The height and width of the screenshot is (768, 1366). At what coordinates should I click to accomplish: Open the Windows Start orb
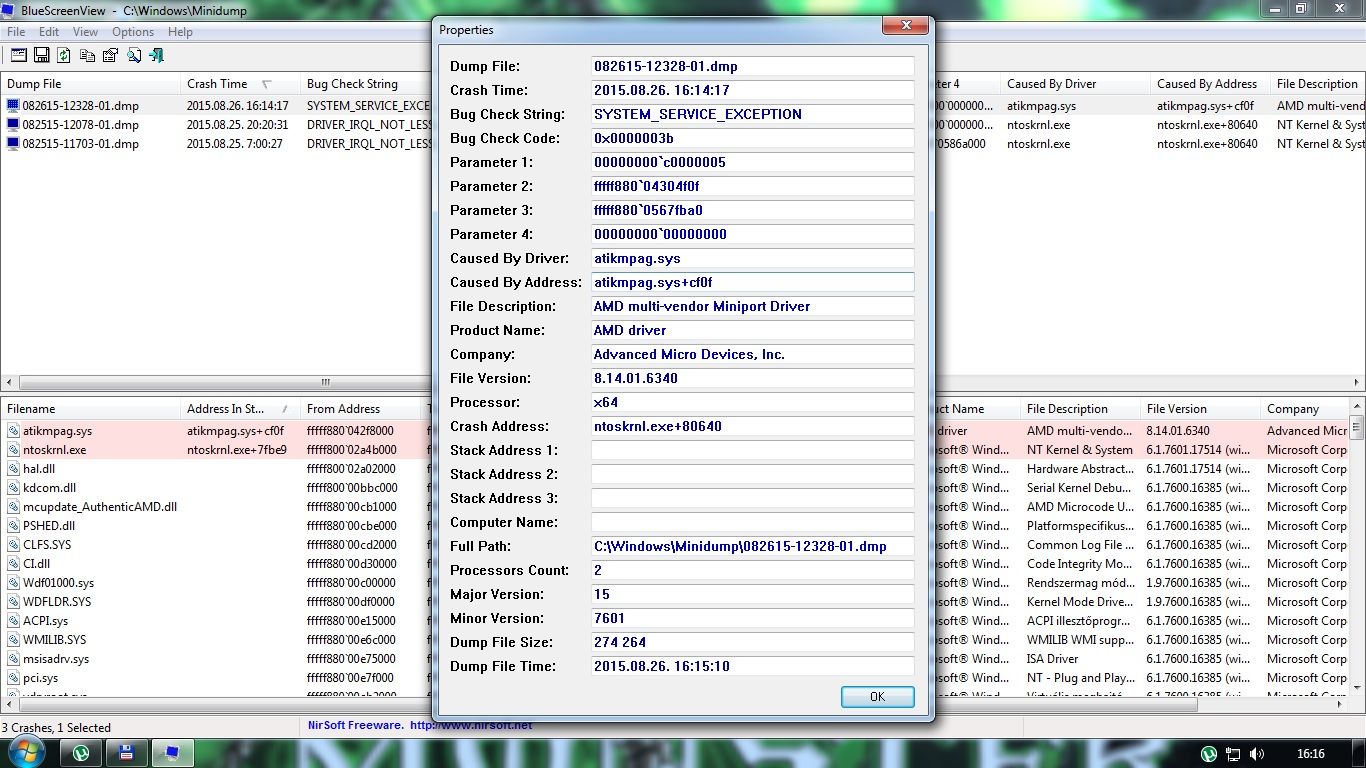tap(26, 753)
